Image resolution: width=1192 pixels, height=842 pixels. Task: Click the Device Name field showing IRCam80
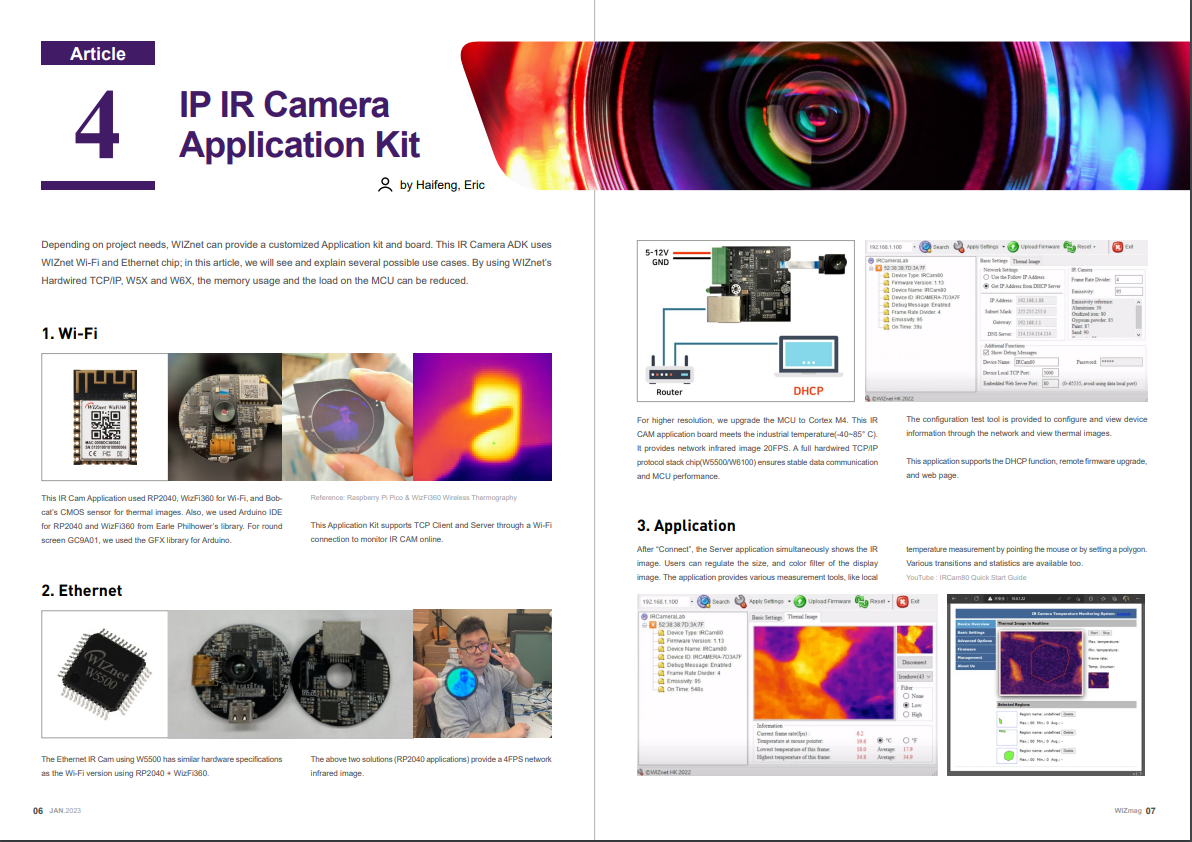1035,362
